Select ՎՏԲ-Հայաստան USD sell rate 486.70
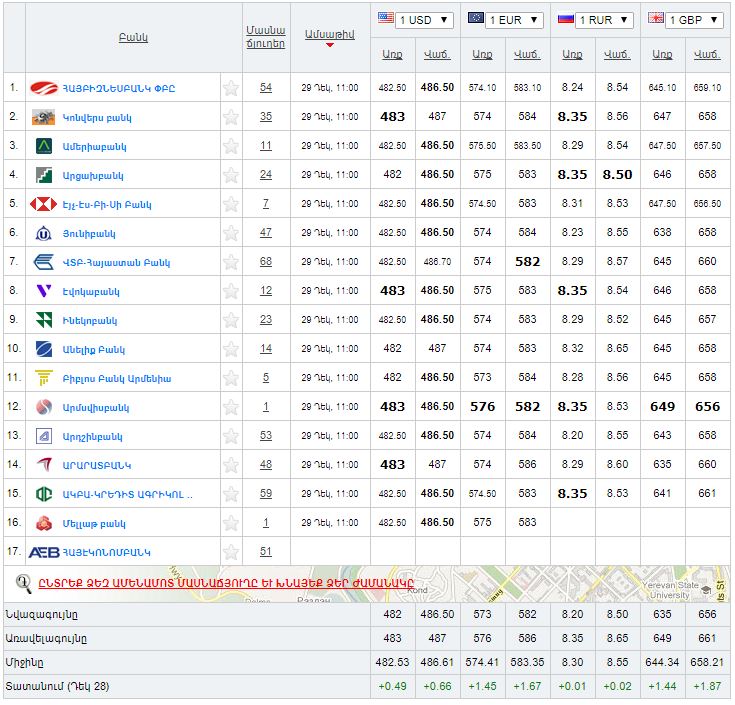Image resolution: width=735 pixels, height=705 pixels. click(x=437, y=262)
